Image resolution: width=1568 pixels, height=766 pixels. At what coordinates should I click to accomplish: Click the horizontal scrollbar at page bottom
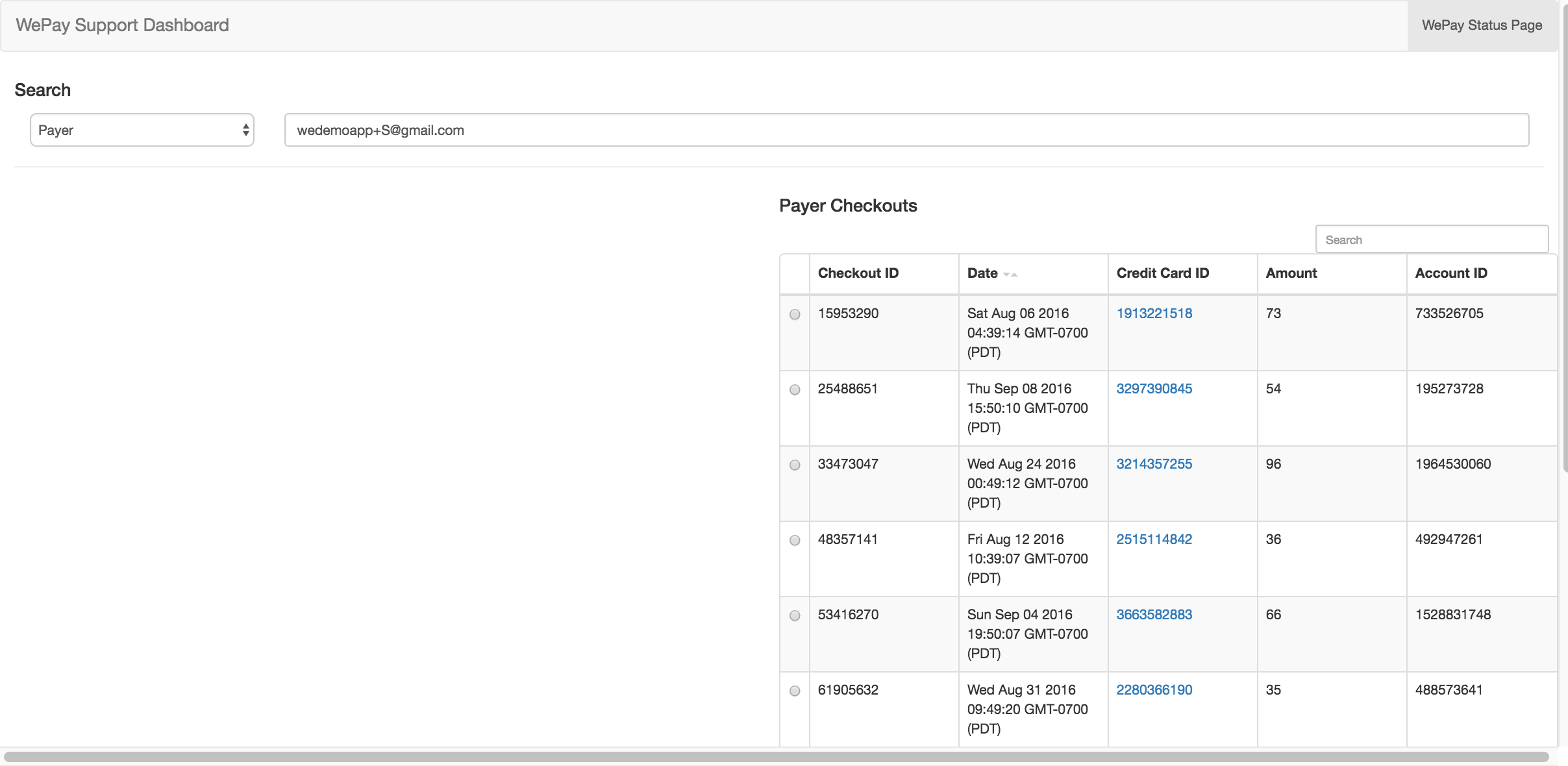[x=777, y=757]
